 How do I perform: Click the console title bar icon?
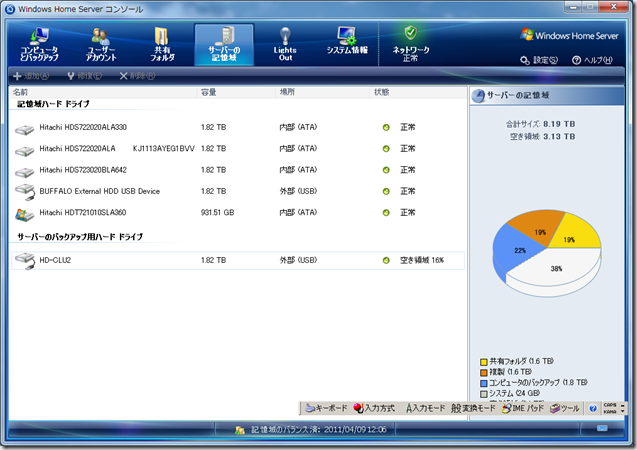click(10, 9)
